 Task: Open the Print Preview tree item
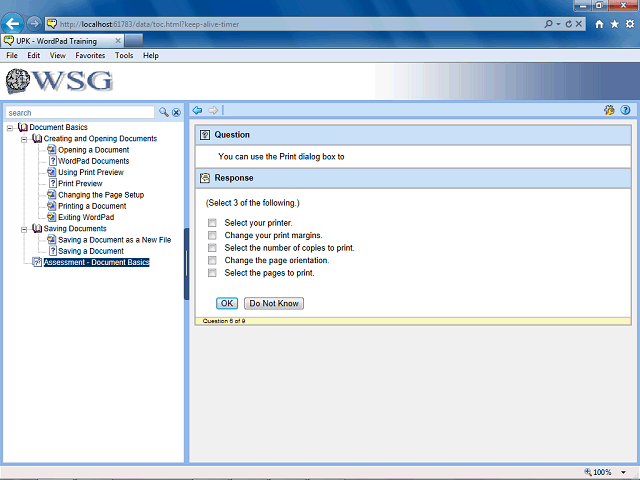click(x=80, y=183)
